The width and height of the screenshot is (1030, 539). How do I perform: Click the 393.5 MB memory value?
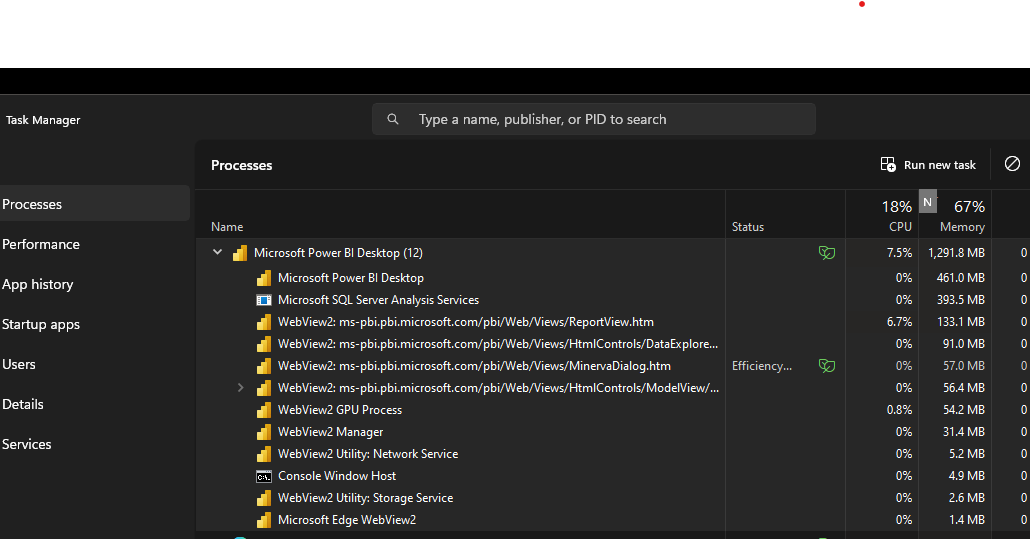pyautogui.click(x=960, y=300)
